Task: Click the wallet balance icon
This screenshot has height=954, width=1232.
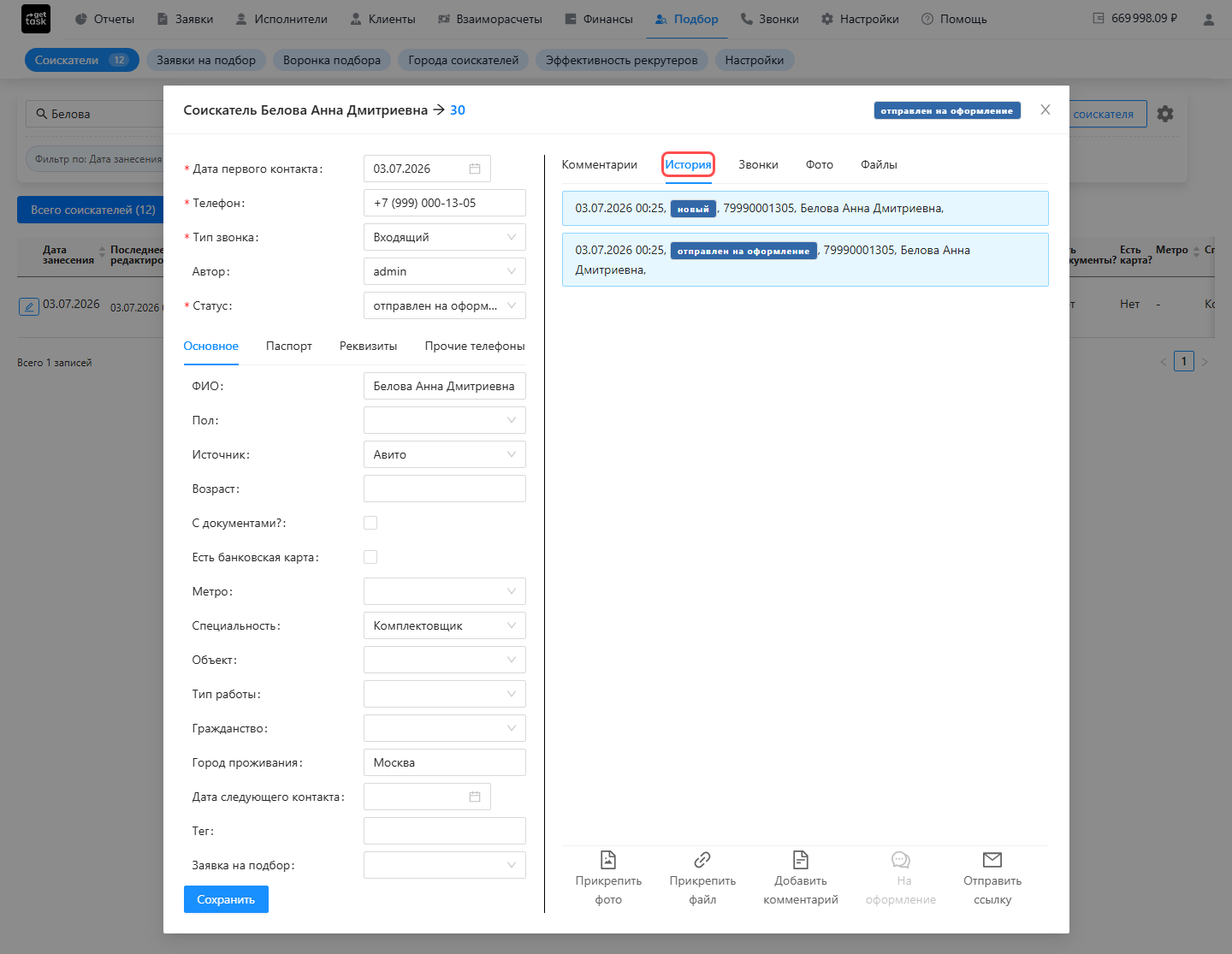Action: pos(1099,18)
